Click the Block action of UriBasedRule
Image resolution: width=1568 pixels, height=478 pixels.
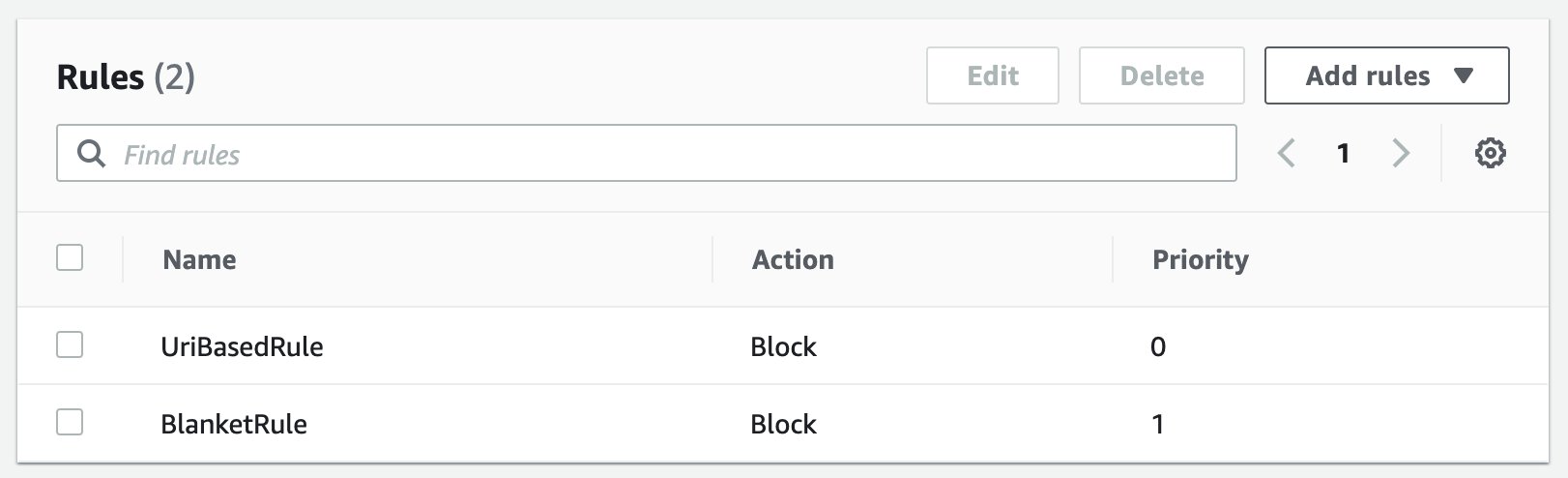click(x=783, y=346)
